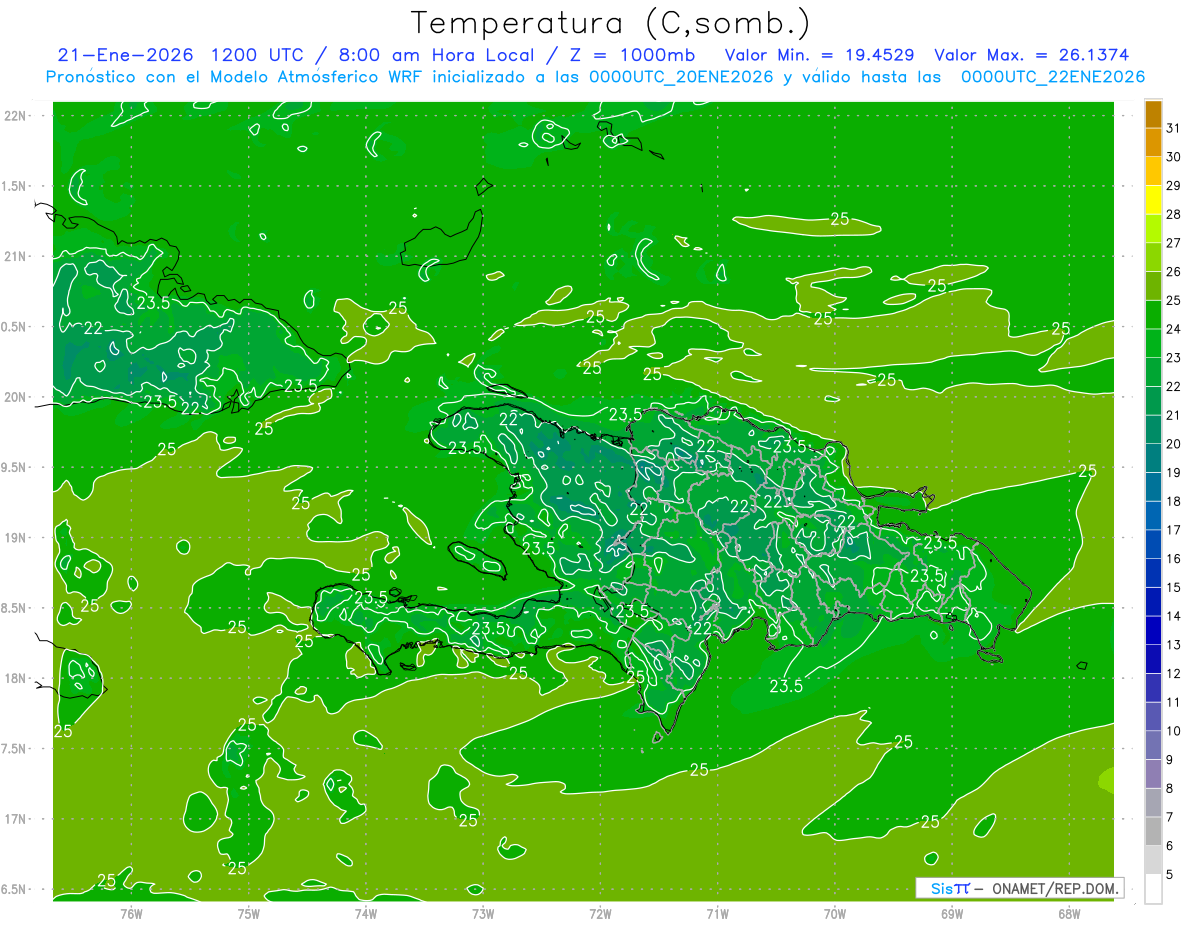Image resolution: width=1200 pixels, height=927 pixels.
Task: Click the title "Temperatura (C,somb.)"
Action: [610, 23]
